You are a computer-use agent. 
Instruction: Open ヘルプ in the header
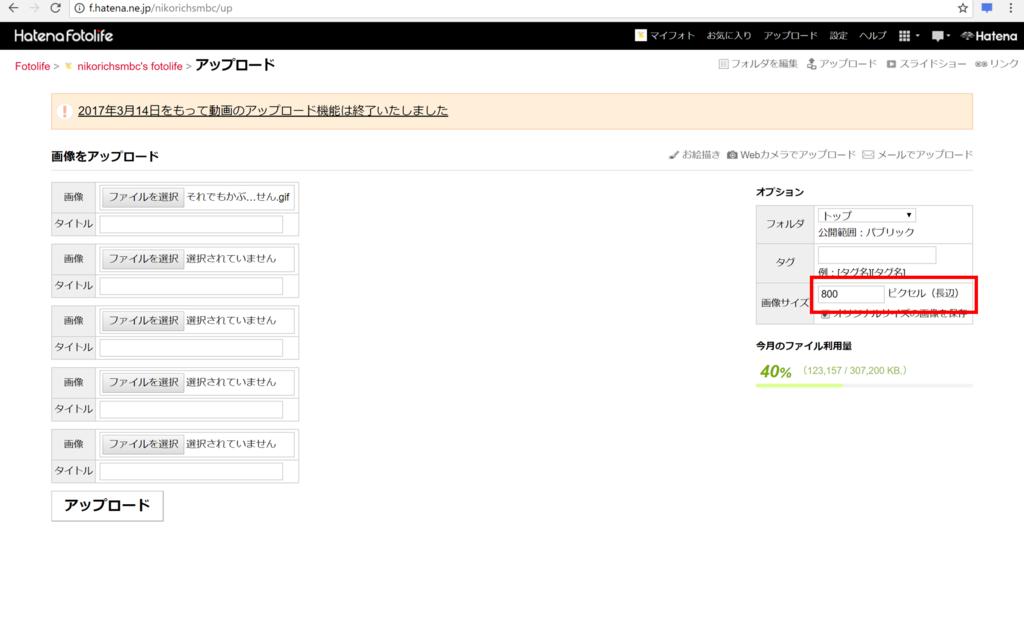pos(872,35)
